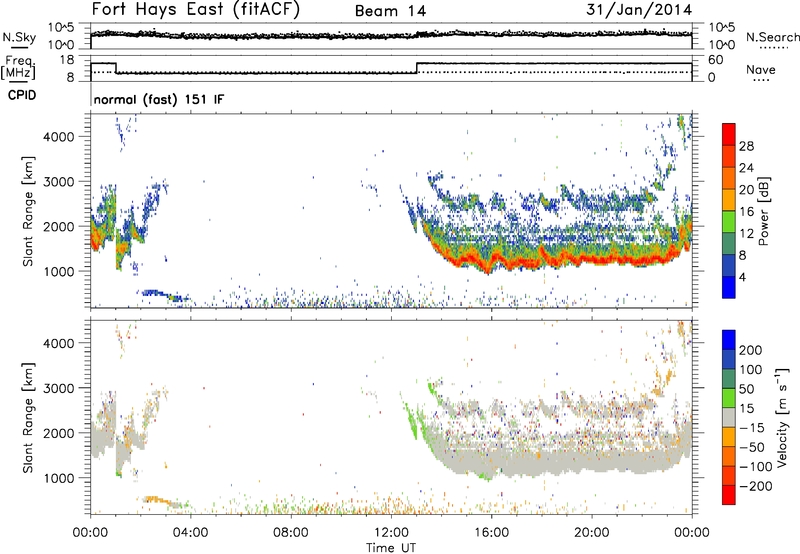
Task: Click the 60 tick on Nave axis
Action: click(715, 60)
